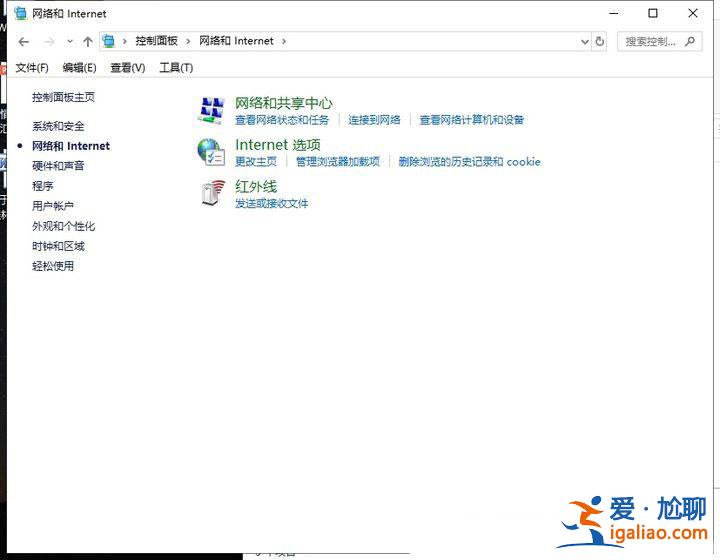Screen dimensions: 720x560
Task: Open the 编辑(E) menu
Action: tap(79, 68)
